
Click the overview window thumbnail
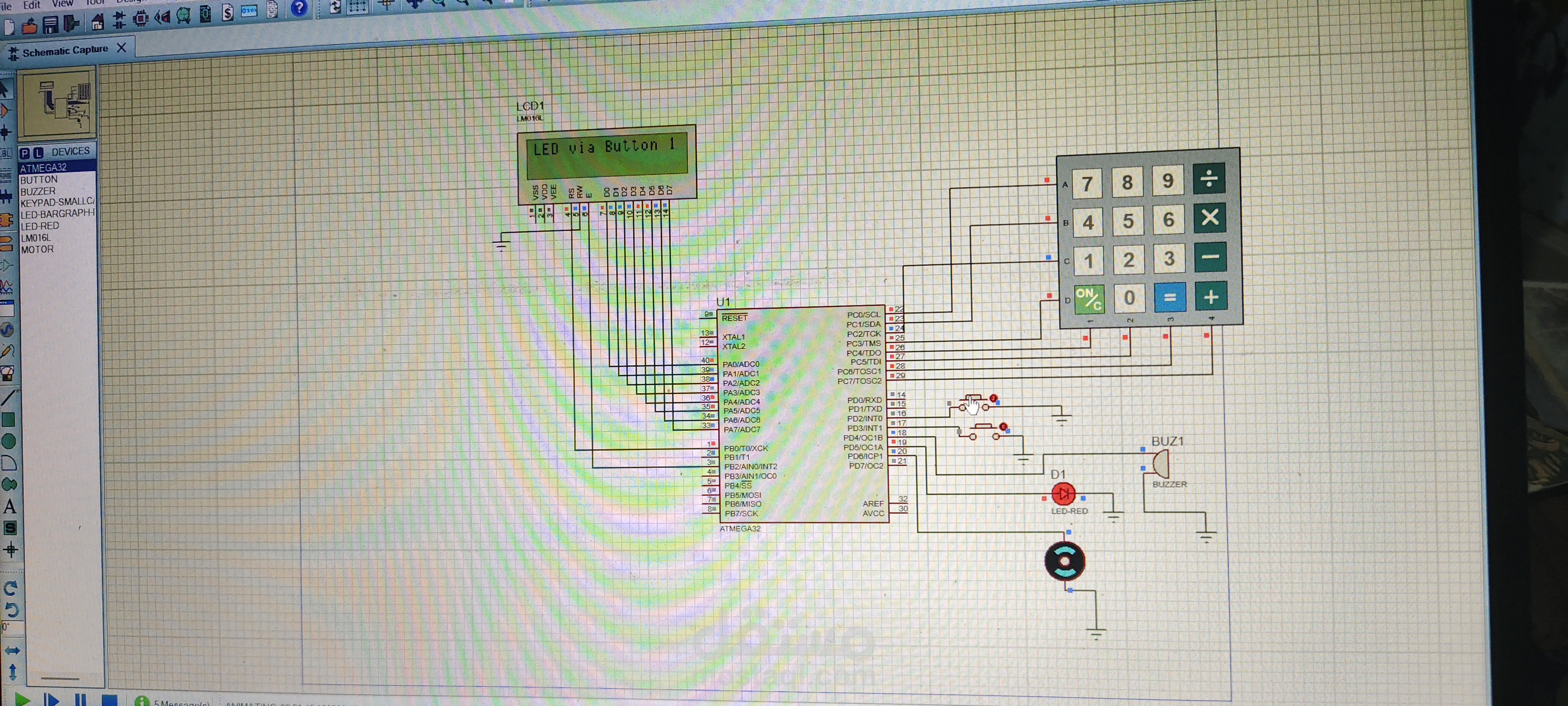tap(57, 103)
